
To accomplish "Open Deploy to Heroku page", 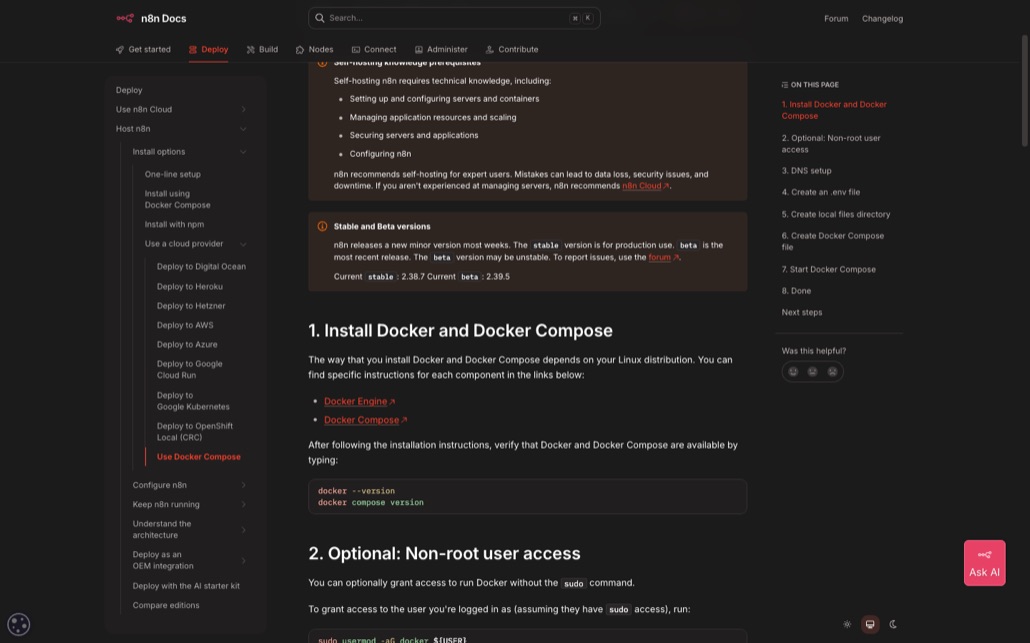I will (x=189, y=287).
